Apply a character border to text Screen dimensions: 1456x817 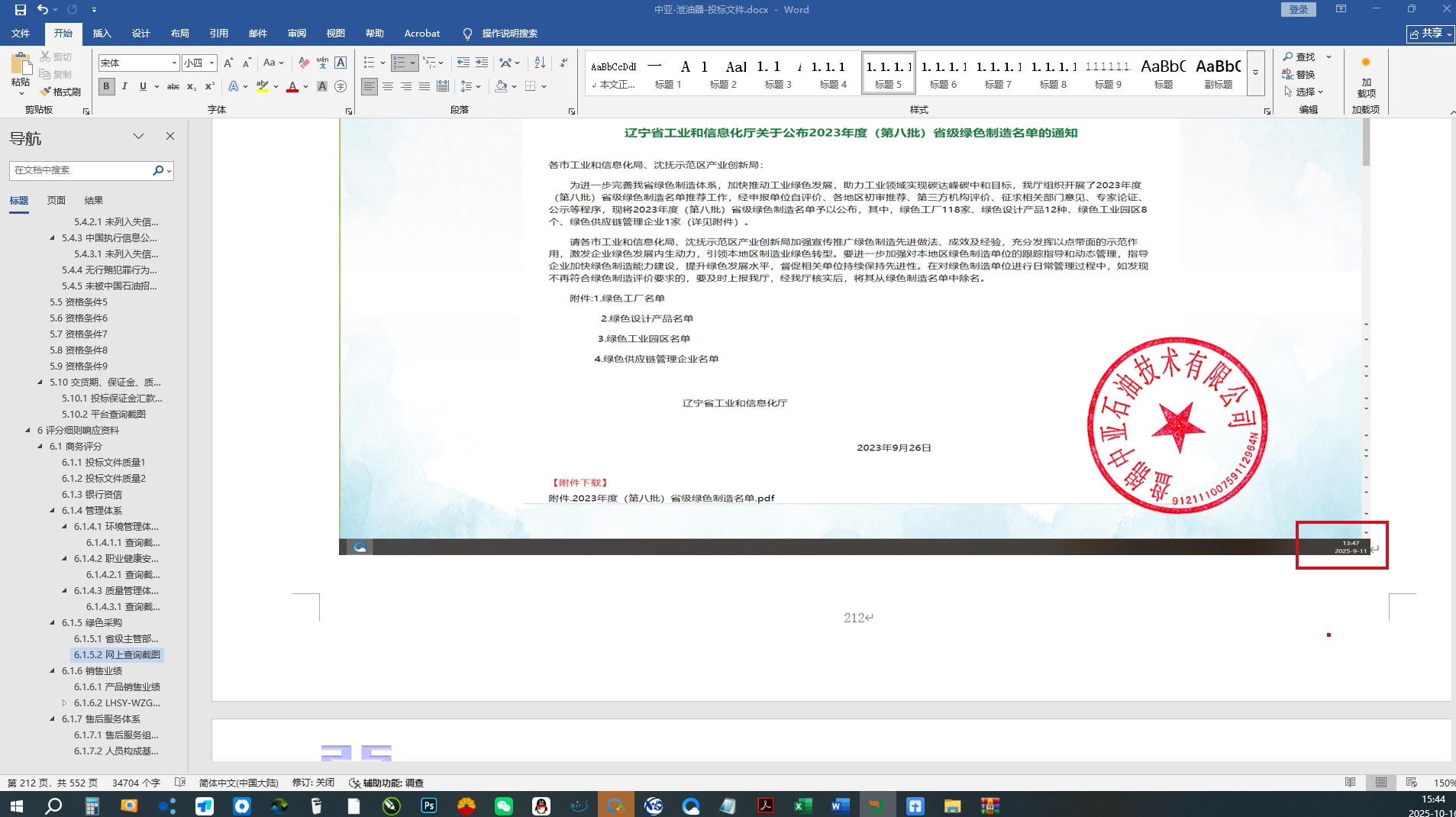tap(341, 63)
